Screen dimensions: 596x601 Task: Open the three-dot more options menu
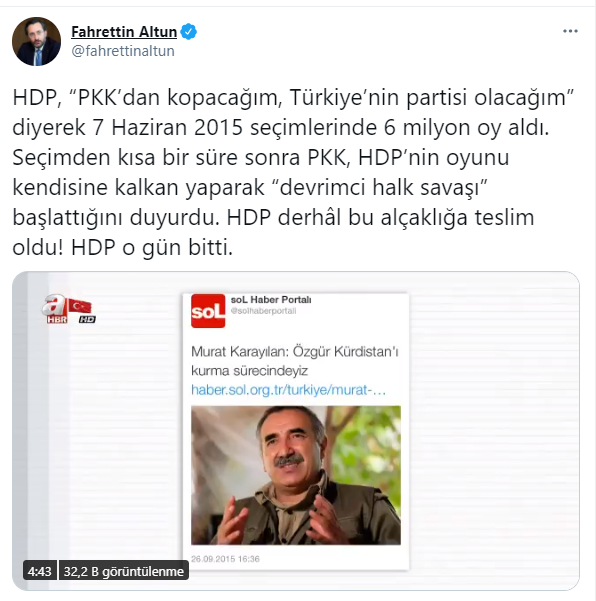point(570,31)
